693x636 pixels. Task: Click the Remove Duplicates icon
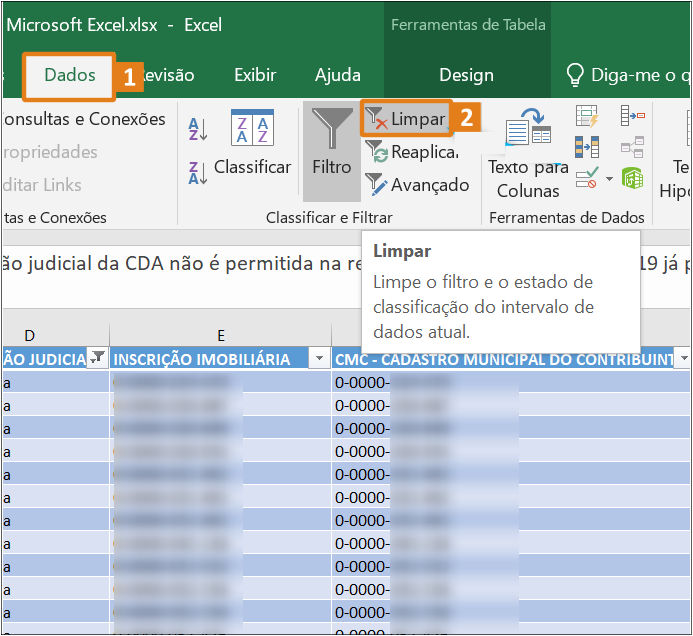[587, 148]
